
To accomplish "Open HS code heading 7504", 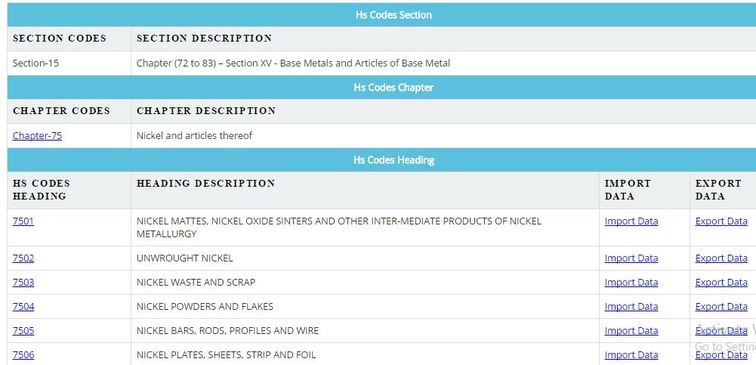I will (23, 306).
